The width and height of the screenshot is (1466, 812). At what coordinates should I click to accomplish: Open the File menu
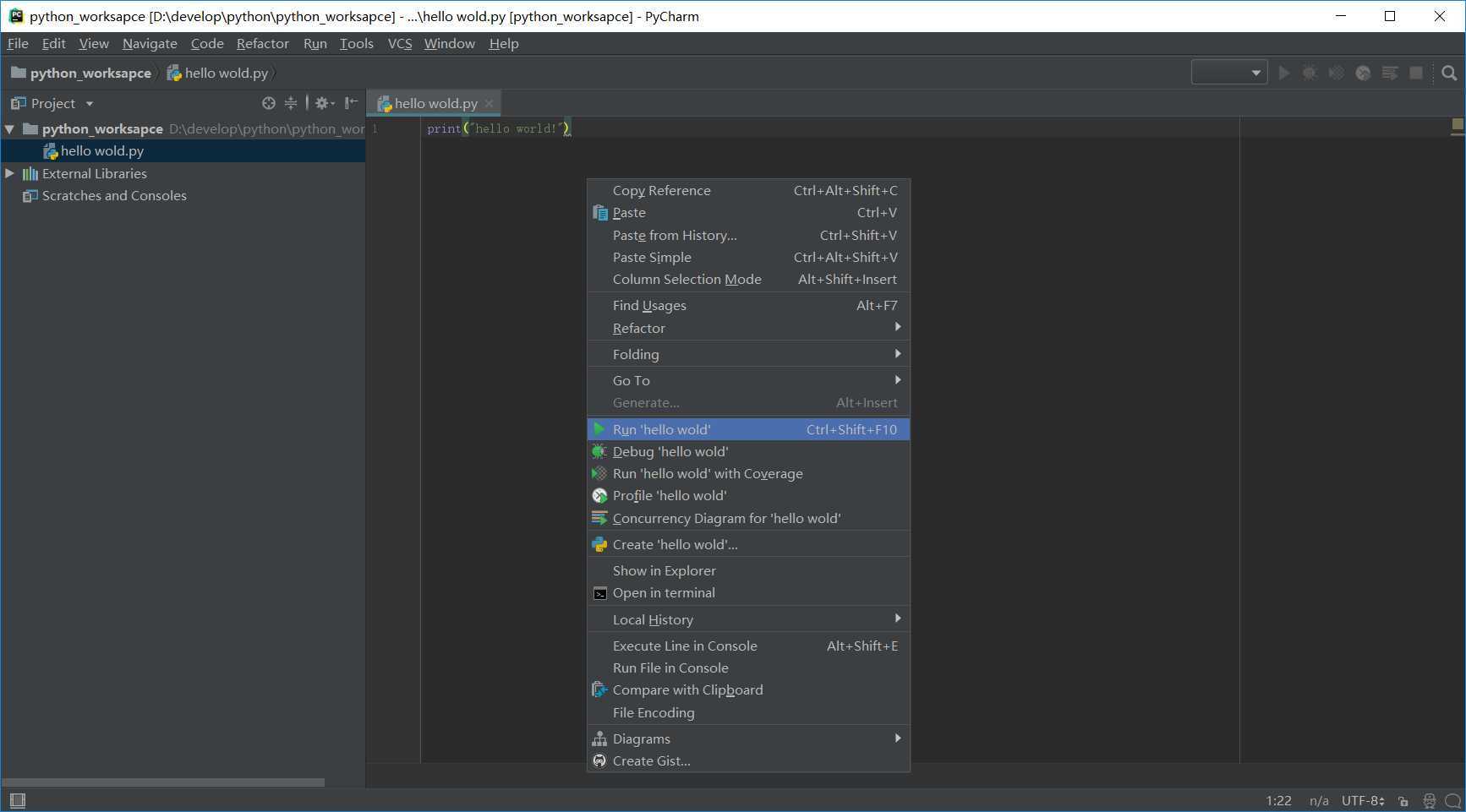coord(18,43)
